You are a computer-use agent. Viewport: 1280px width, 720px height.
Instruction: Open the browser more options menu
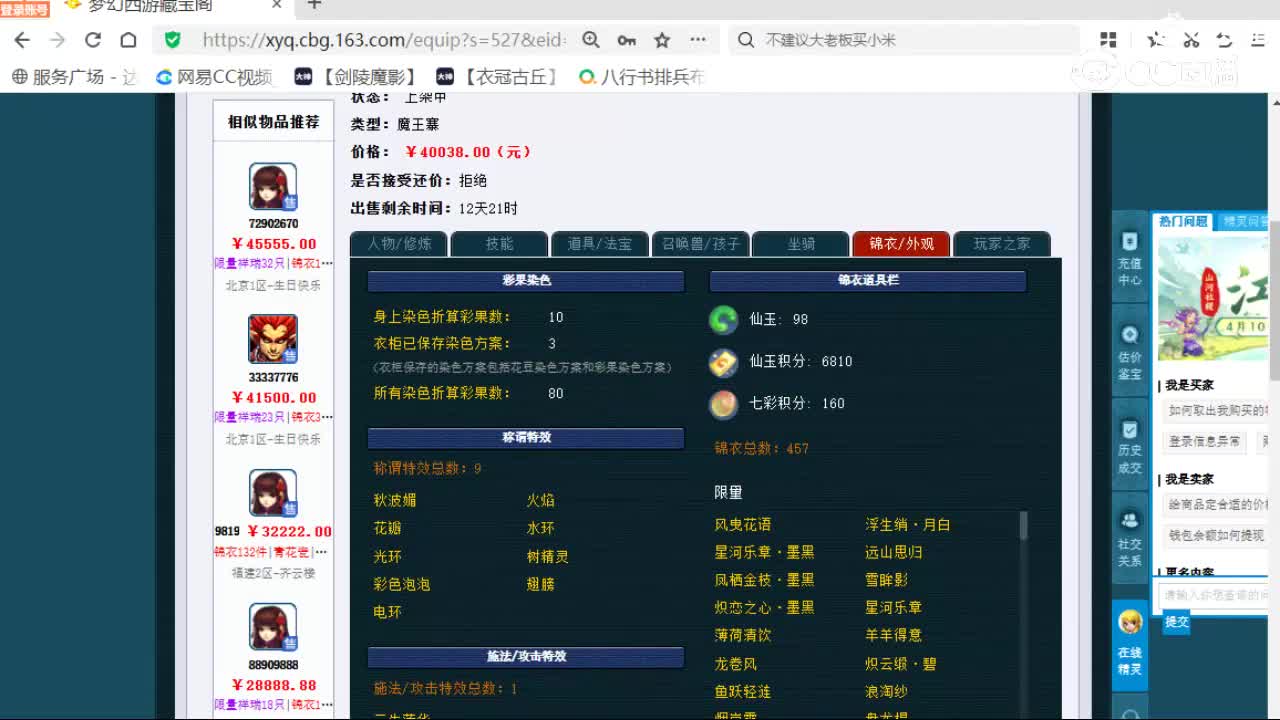tap(699, 40)
